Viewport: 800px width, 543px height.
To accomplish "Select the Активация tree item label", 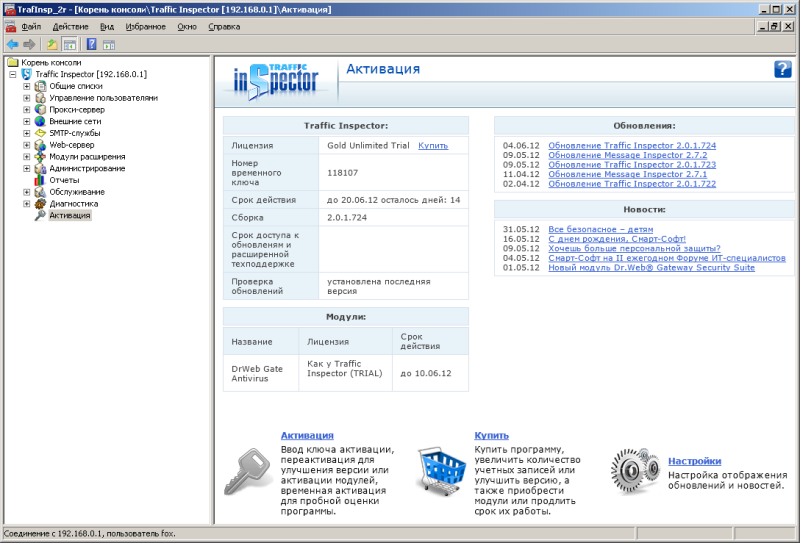I will [70, 215].
